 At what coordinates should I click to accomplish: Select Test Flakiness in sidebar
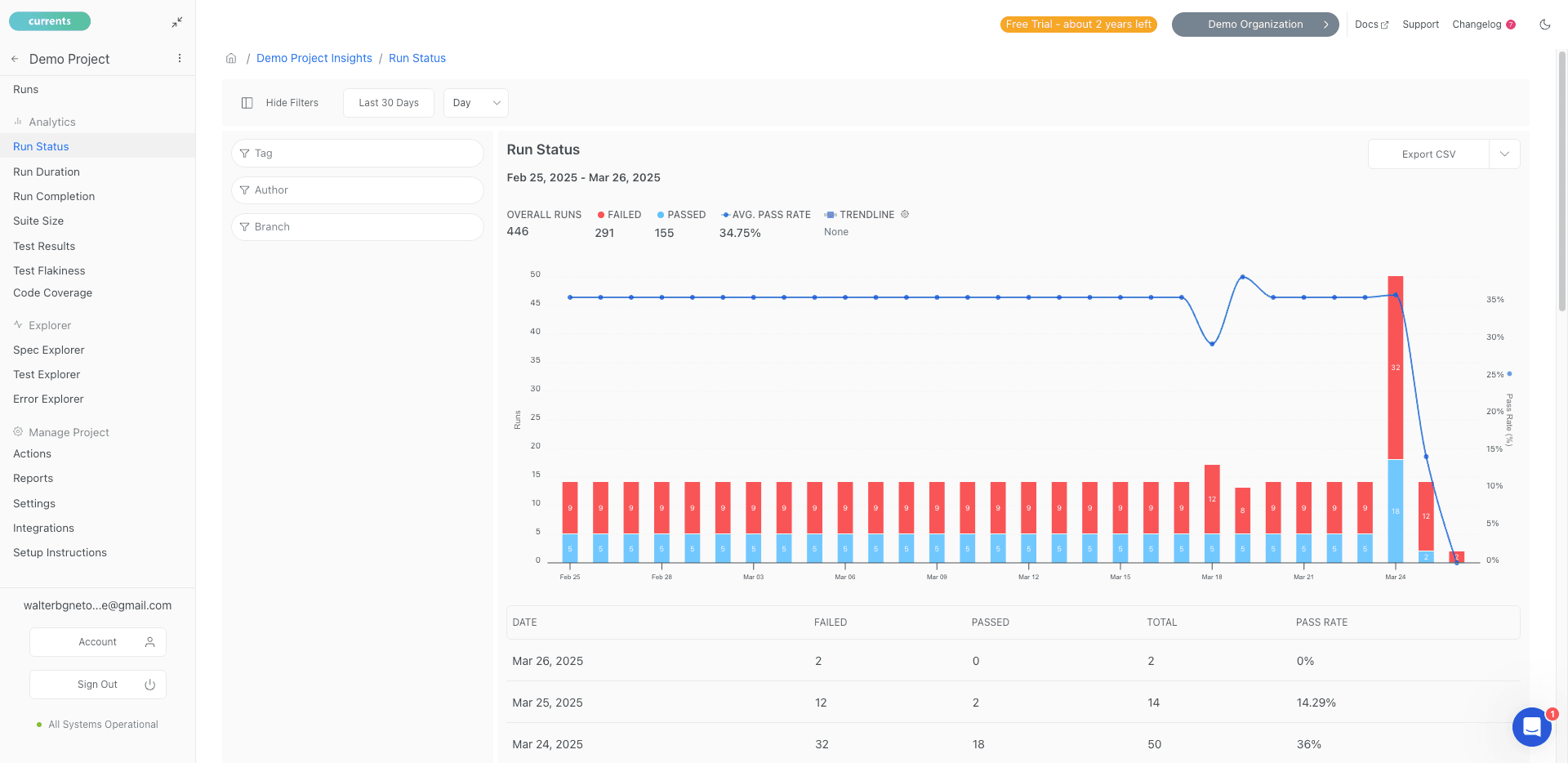(49, 271)
